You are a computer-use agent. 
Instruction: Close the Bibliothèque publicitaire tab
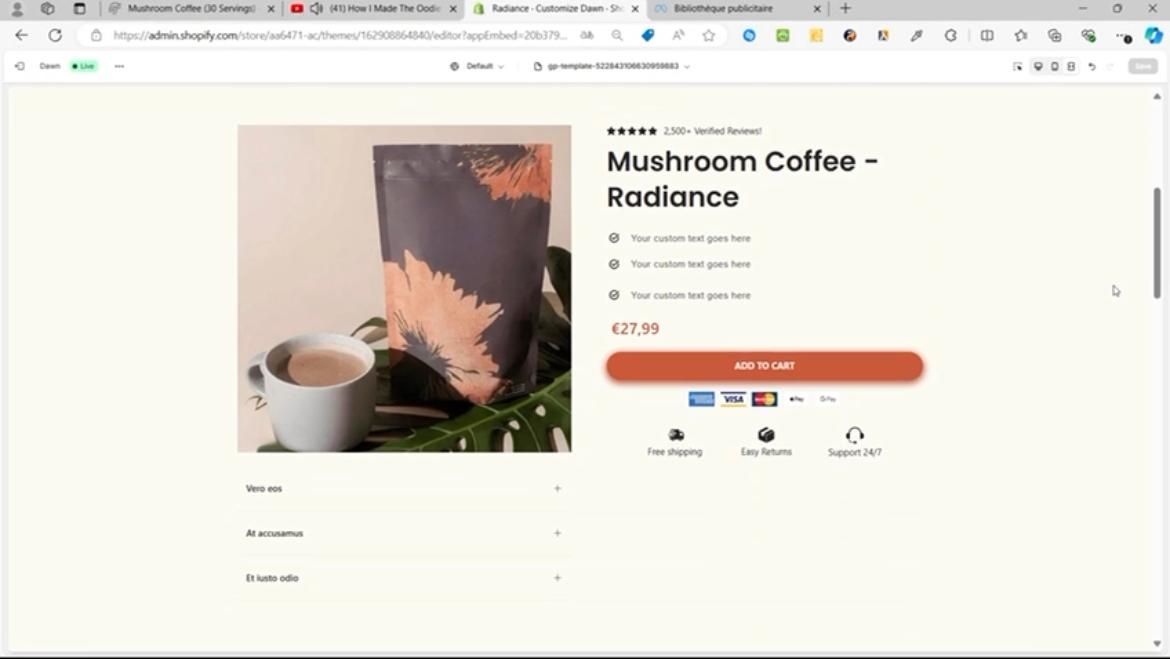[817, 9]
